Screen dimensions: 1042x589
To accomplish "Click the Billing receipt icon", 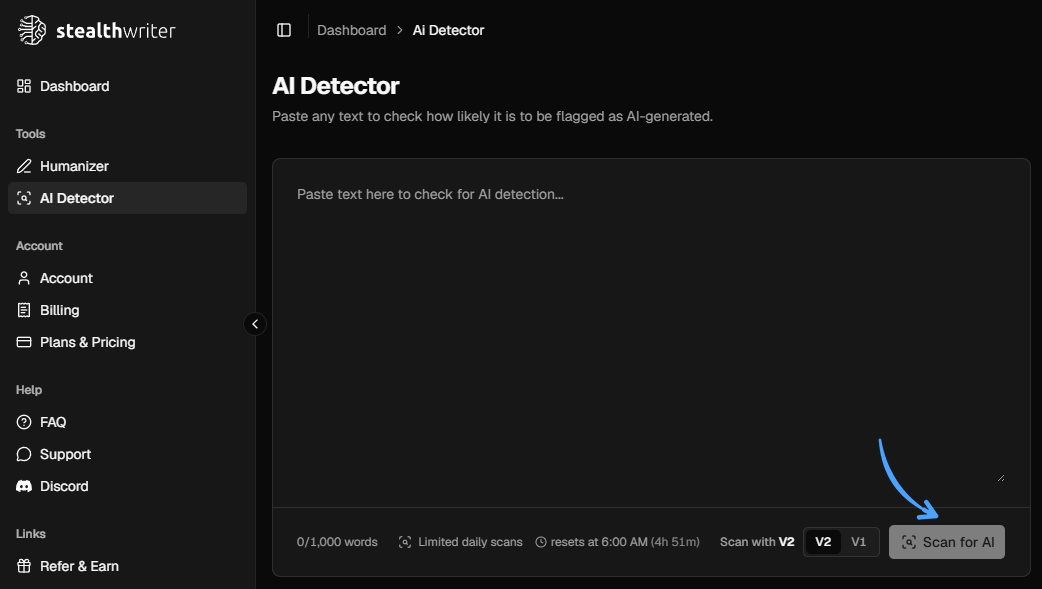I will click(x=24, y=310).
